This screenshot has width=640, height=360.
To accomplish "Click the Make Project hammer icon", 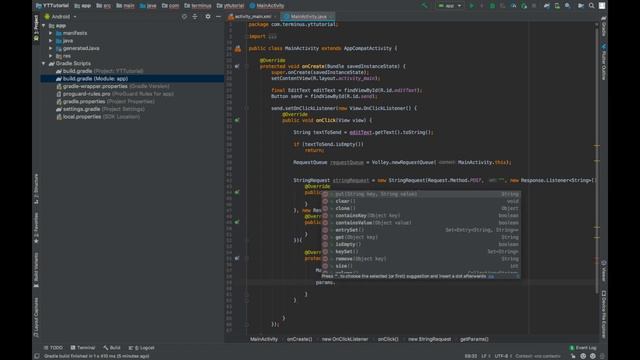I will pos(424,6).
